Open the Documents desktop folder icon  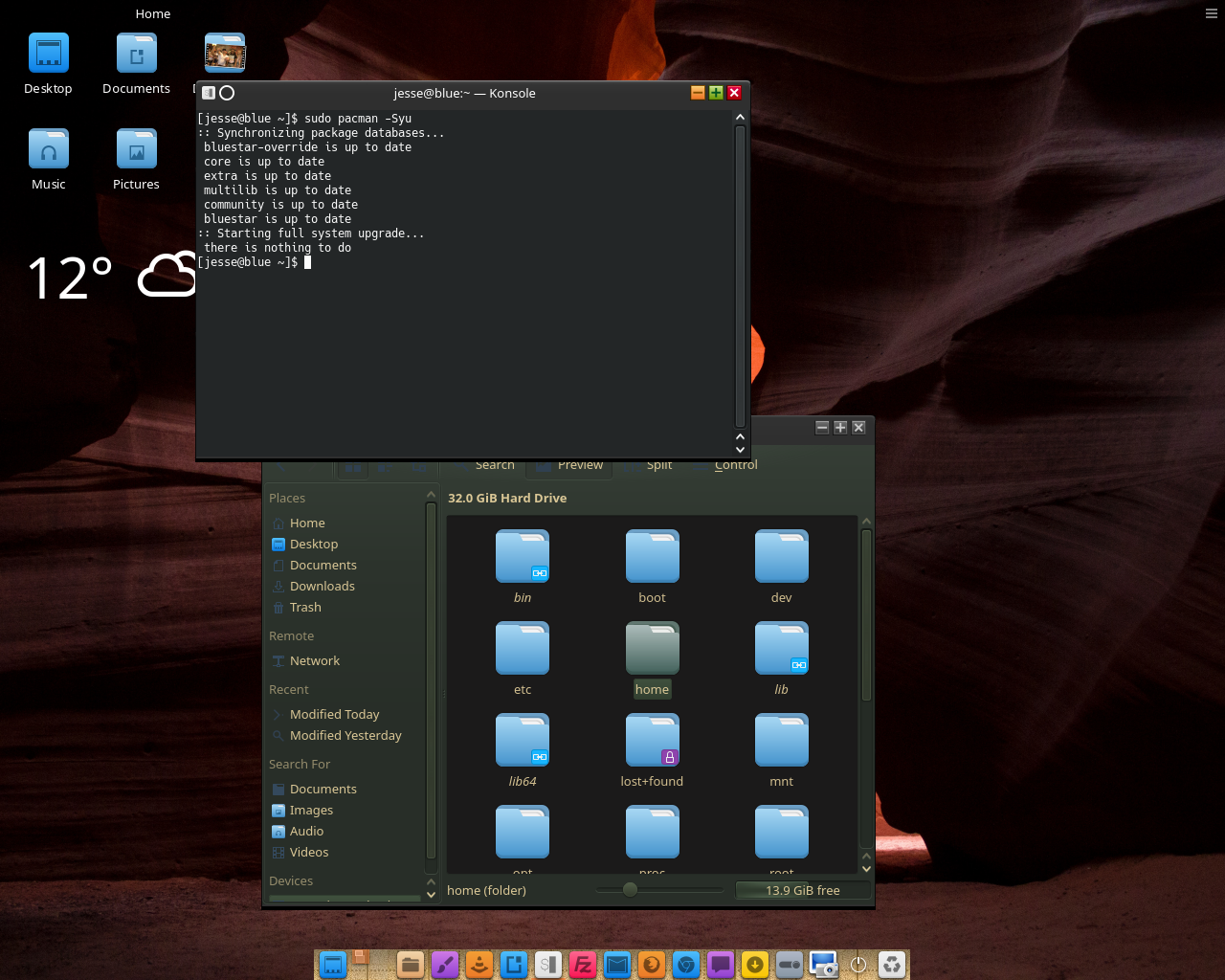pos(136,63)
